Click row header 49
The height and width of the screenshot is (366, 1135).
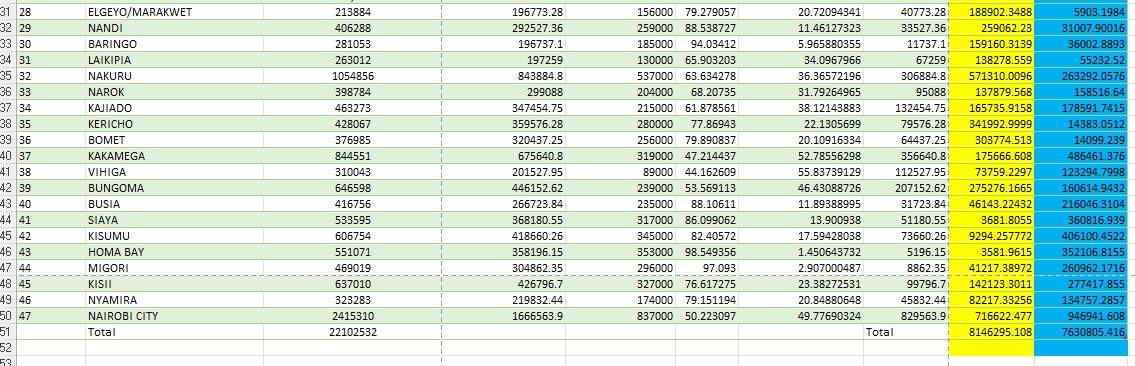tap(7, 299)
